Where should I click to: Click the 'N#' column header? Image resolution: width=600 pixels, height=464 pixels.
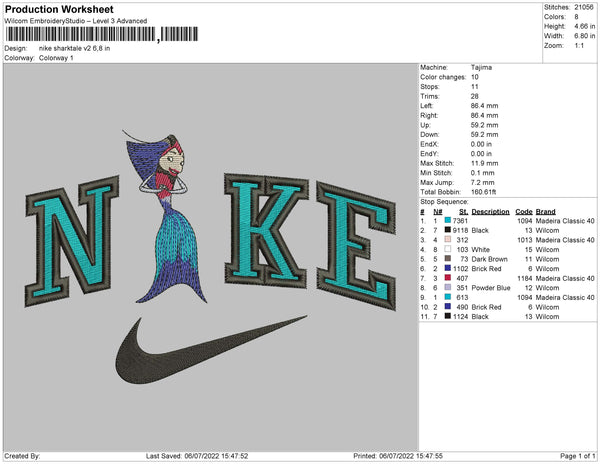[x=438, y=212]
